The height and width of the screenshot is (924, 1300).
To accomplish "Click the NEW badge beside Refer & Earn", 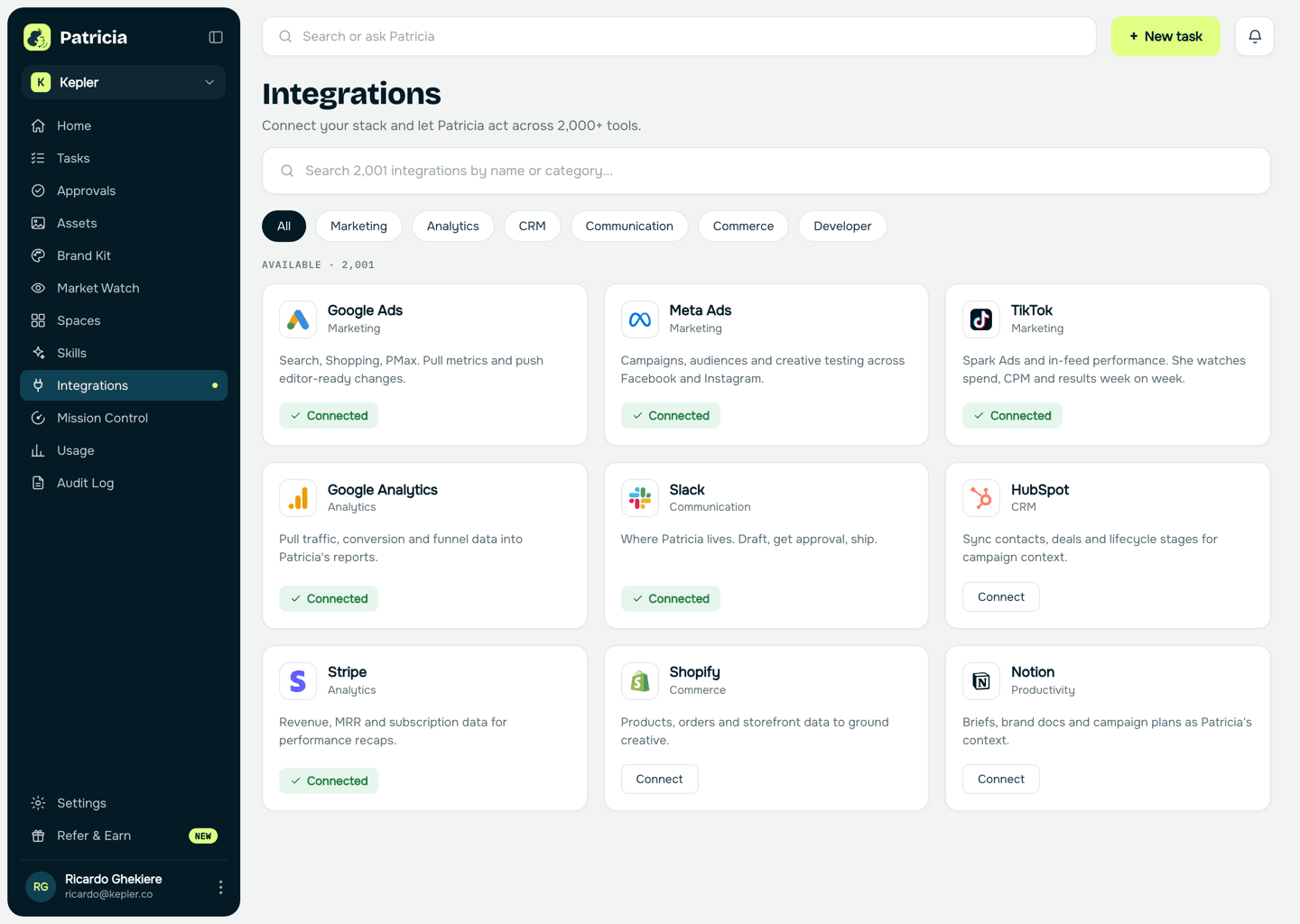I will click(x=203, y=836).
